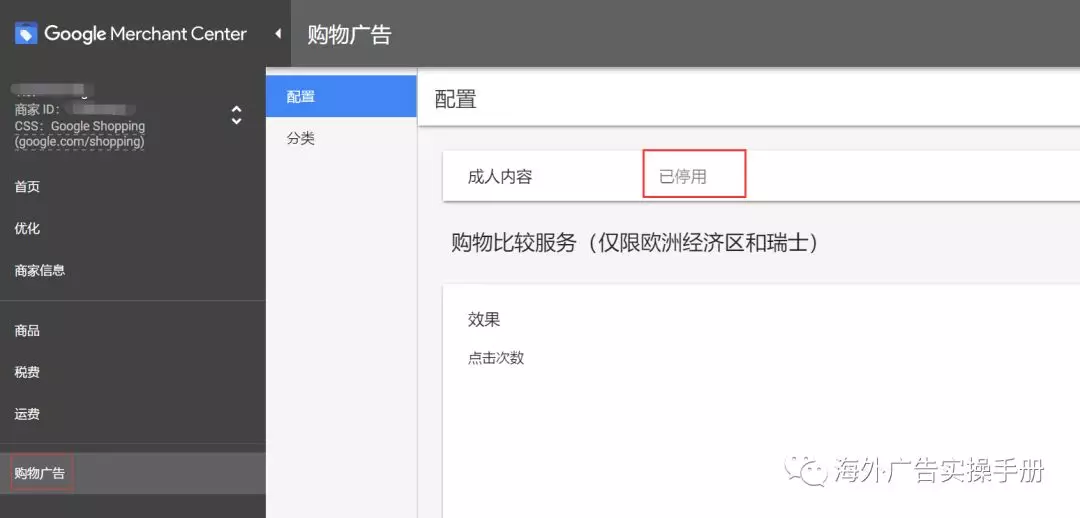This screenshot has width=1080, height=518.
Task: Click the CSS: Google Shopping account text
Action: pyautogui.click(x=80, y=127)
